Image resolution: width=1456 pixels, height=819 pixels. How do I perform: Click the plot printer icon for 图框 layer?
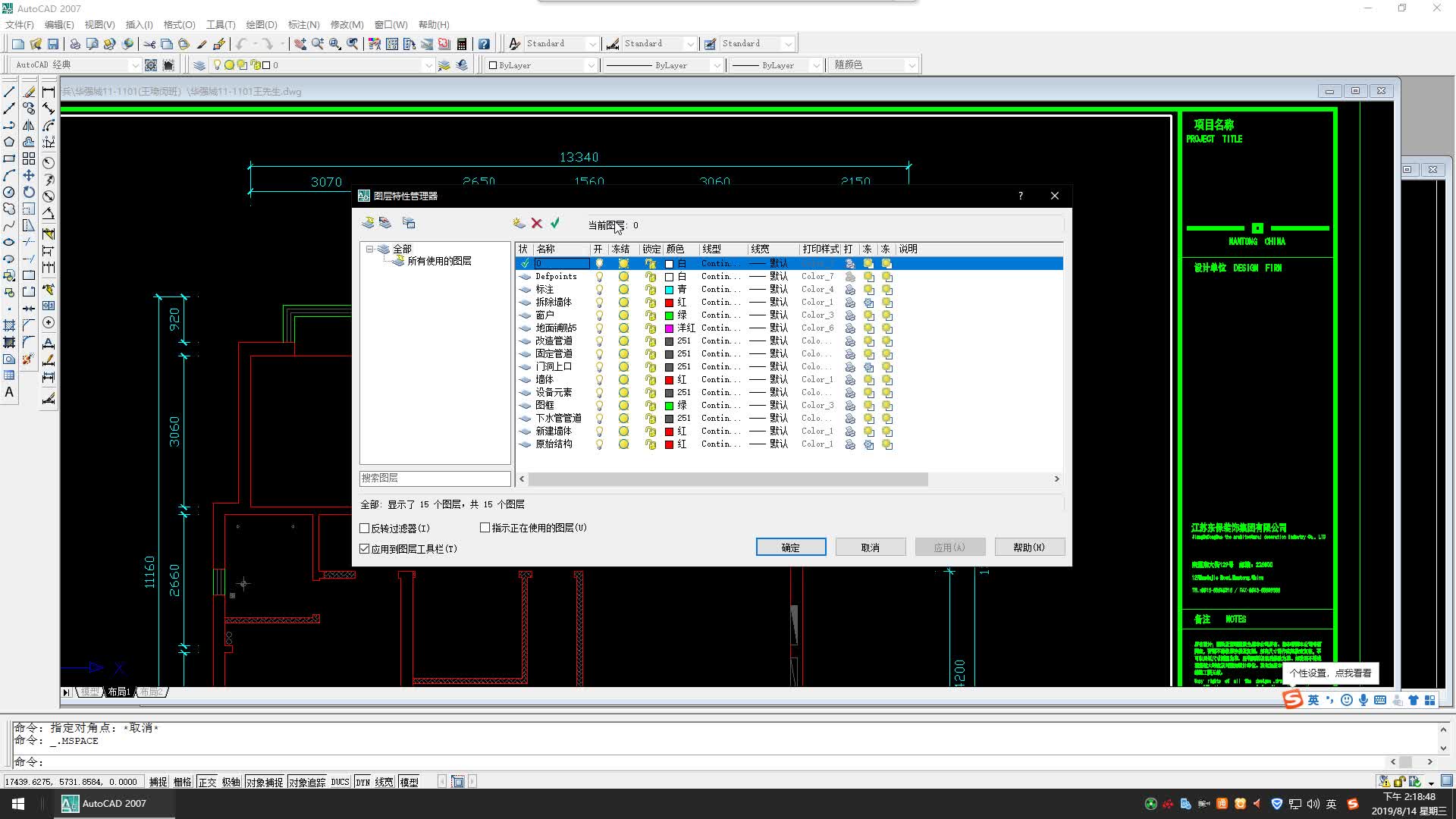[x=850, y=406]
